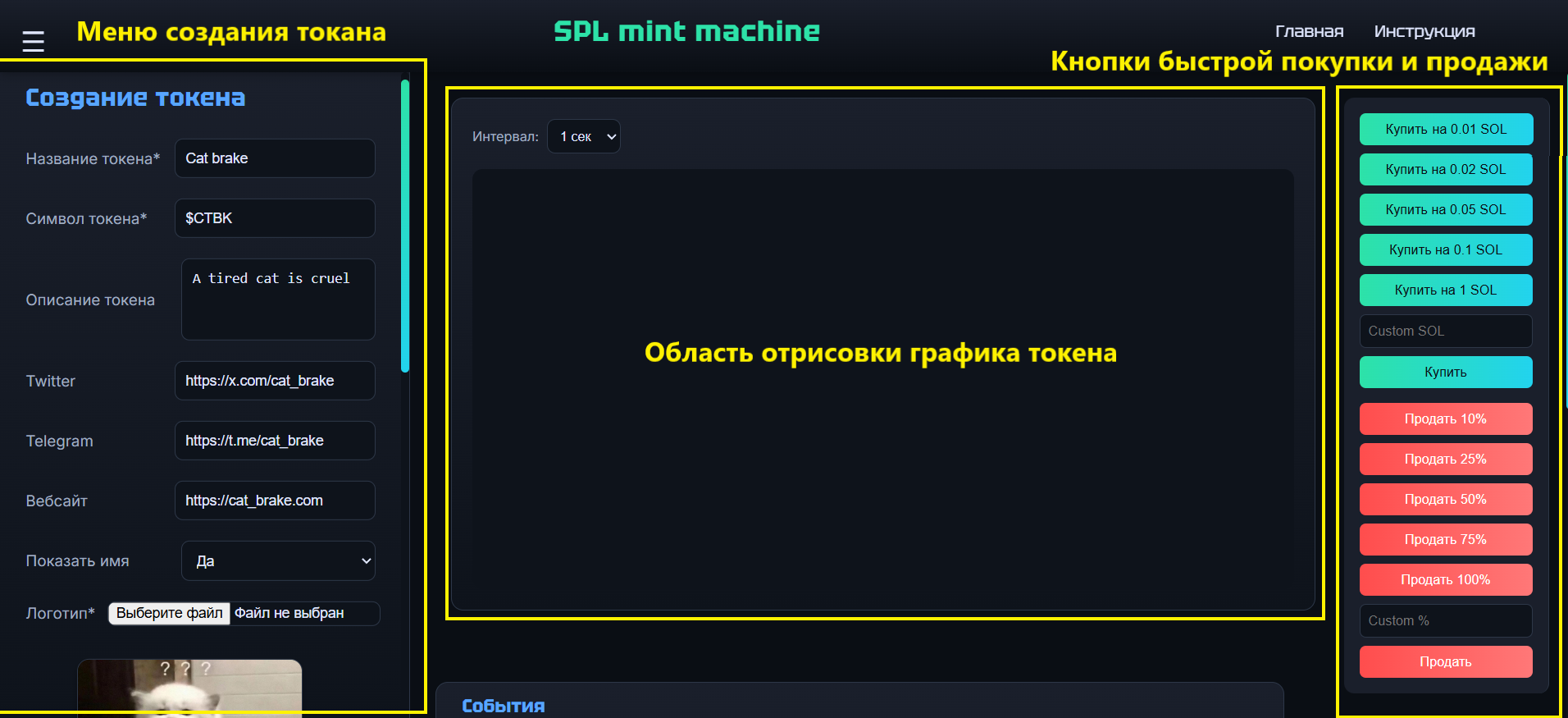Click the cat logo preview thumbnail
The height and width of the screenshot is (718, 1568).
coord(189,688)
